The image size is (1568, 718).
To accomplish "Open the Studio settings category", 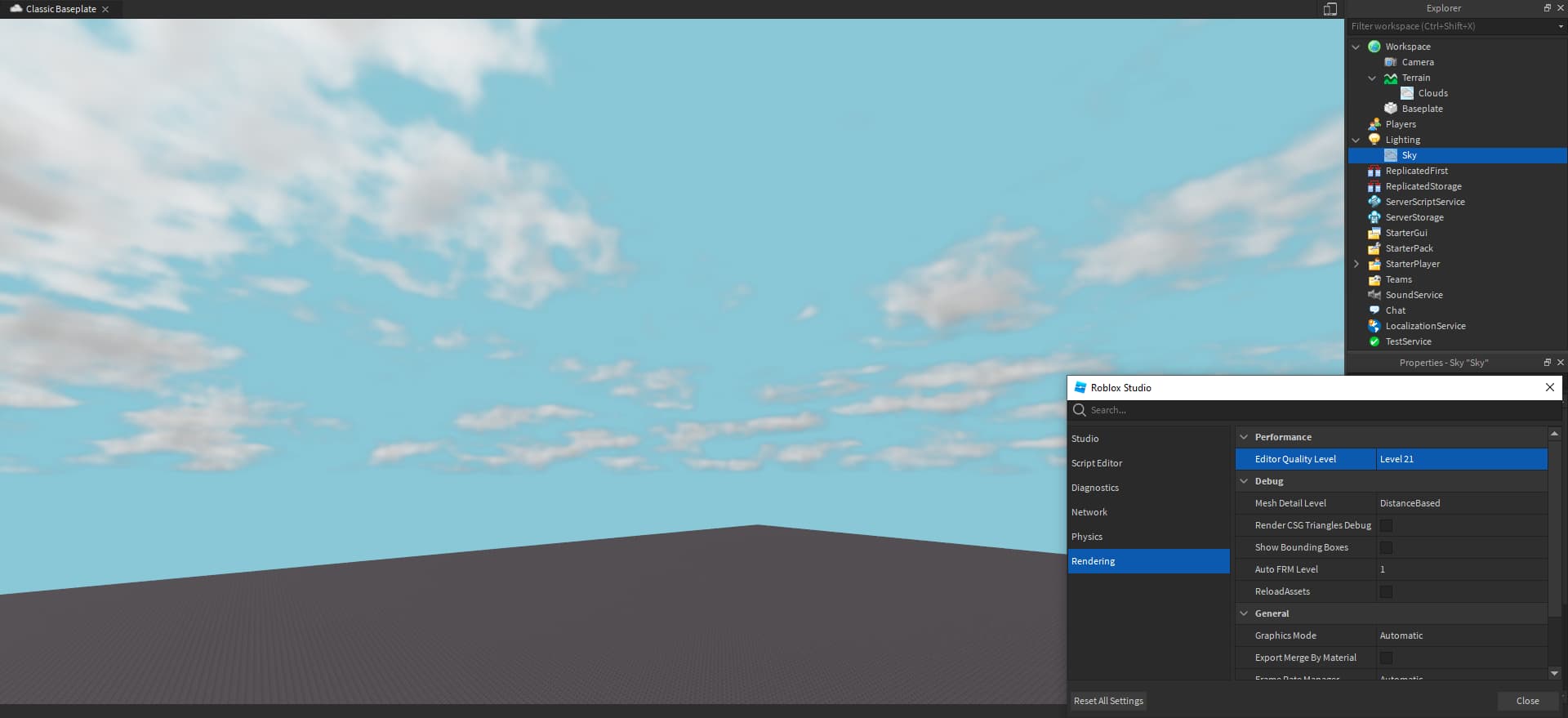I will pyautogui.click(x=1148, y=439).
